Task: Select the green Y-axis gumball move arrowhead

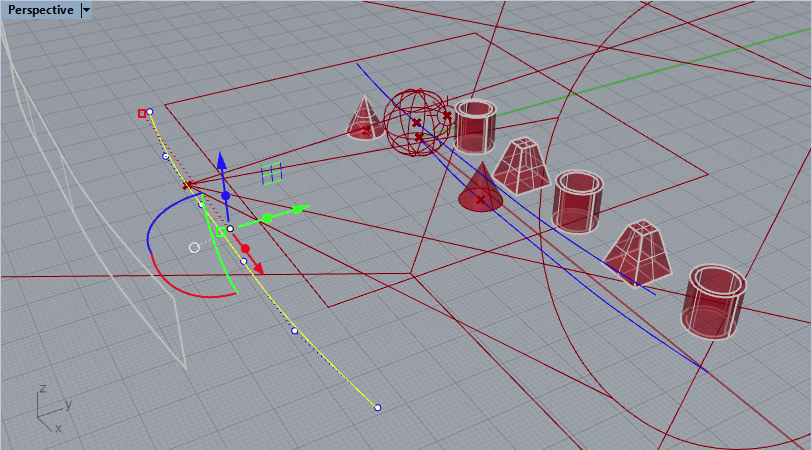Action: [299, 210]
